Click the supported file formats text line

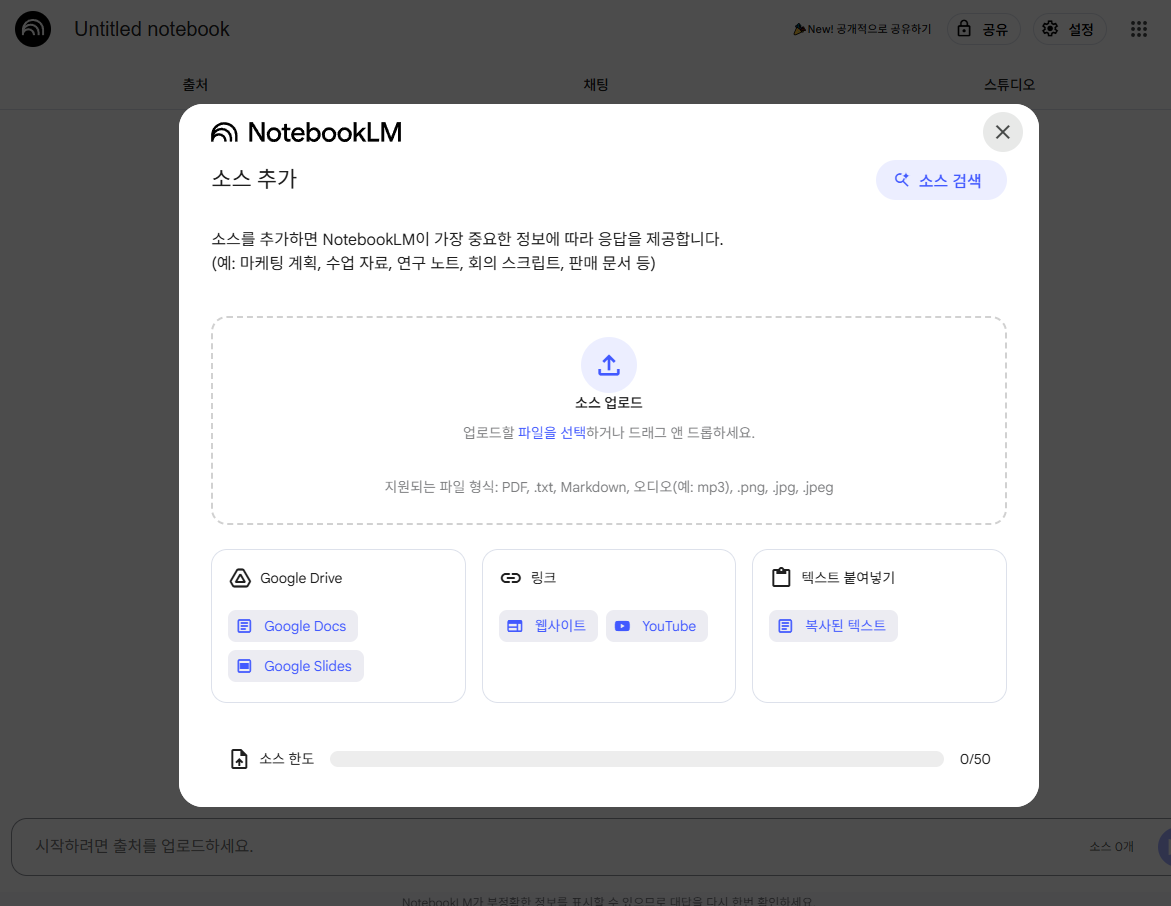click(609, 487)
